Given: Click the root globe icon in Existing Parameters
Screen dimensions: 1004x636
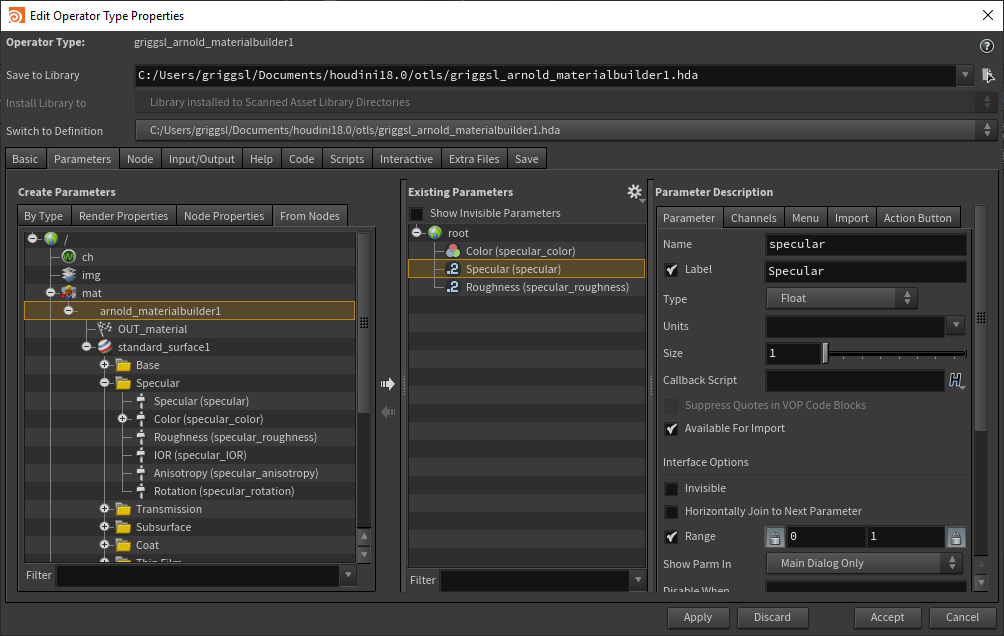Looking at the screenshot, I should point(435,232).
